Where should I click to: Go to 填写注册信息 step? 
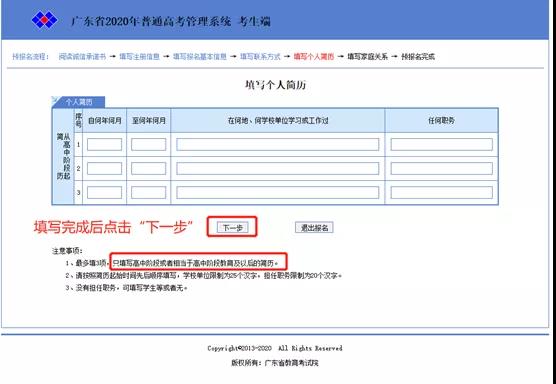tap(139, 57)
